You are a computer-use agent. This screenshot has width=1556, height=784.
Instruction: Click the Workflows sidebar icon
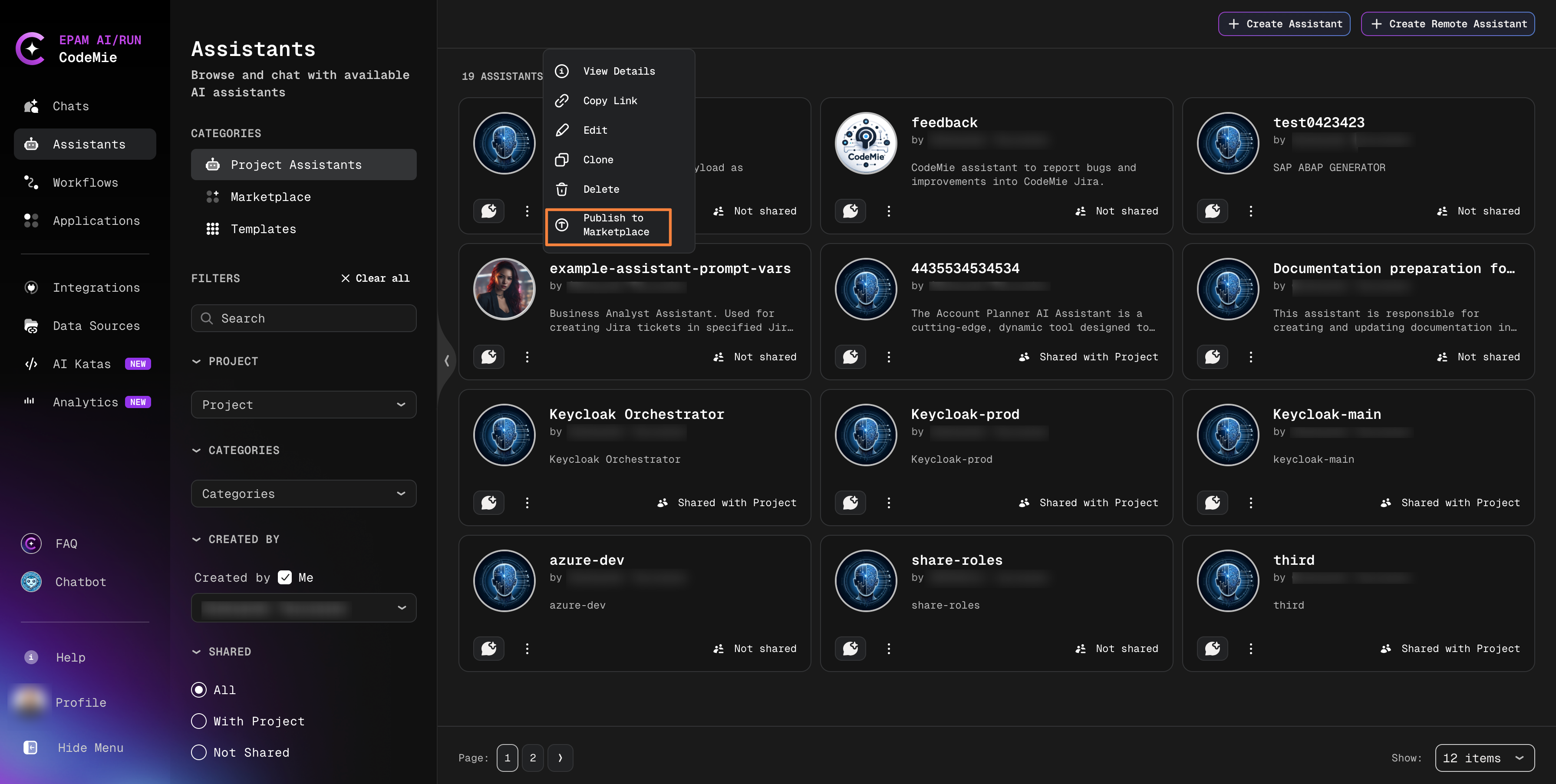[x=31, y=182]
